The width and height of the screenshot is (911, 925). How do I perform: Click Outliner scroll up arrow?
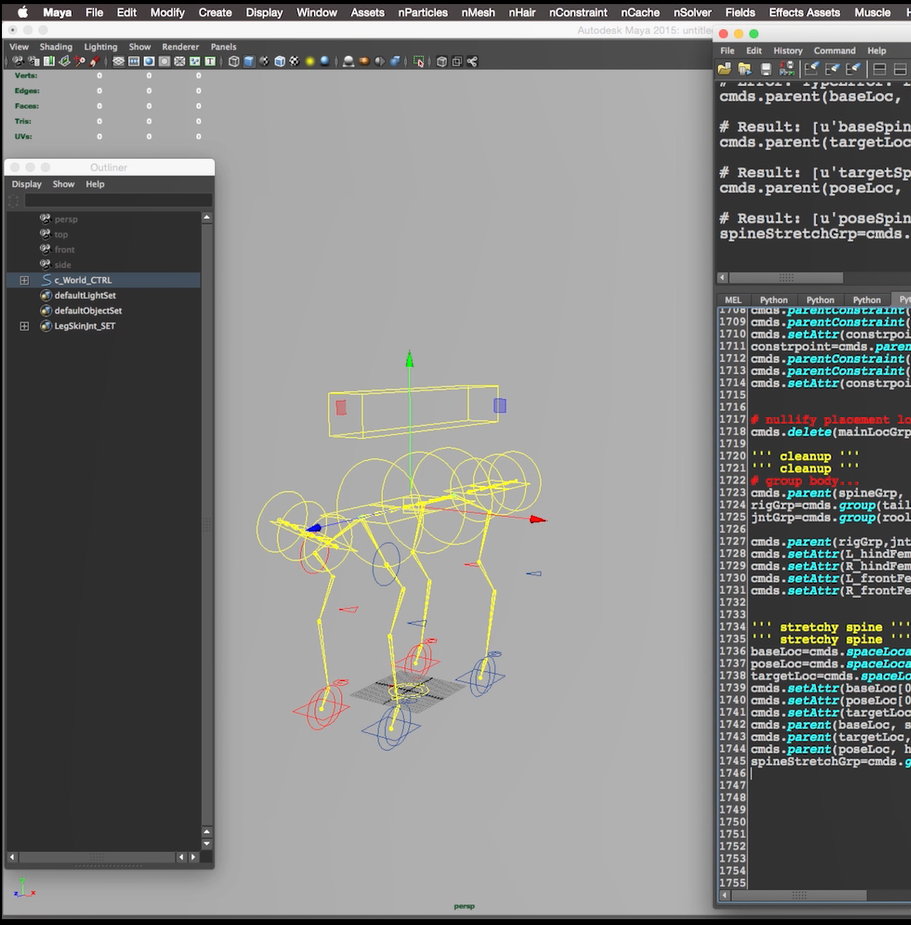pos(207,218)
